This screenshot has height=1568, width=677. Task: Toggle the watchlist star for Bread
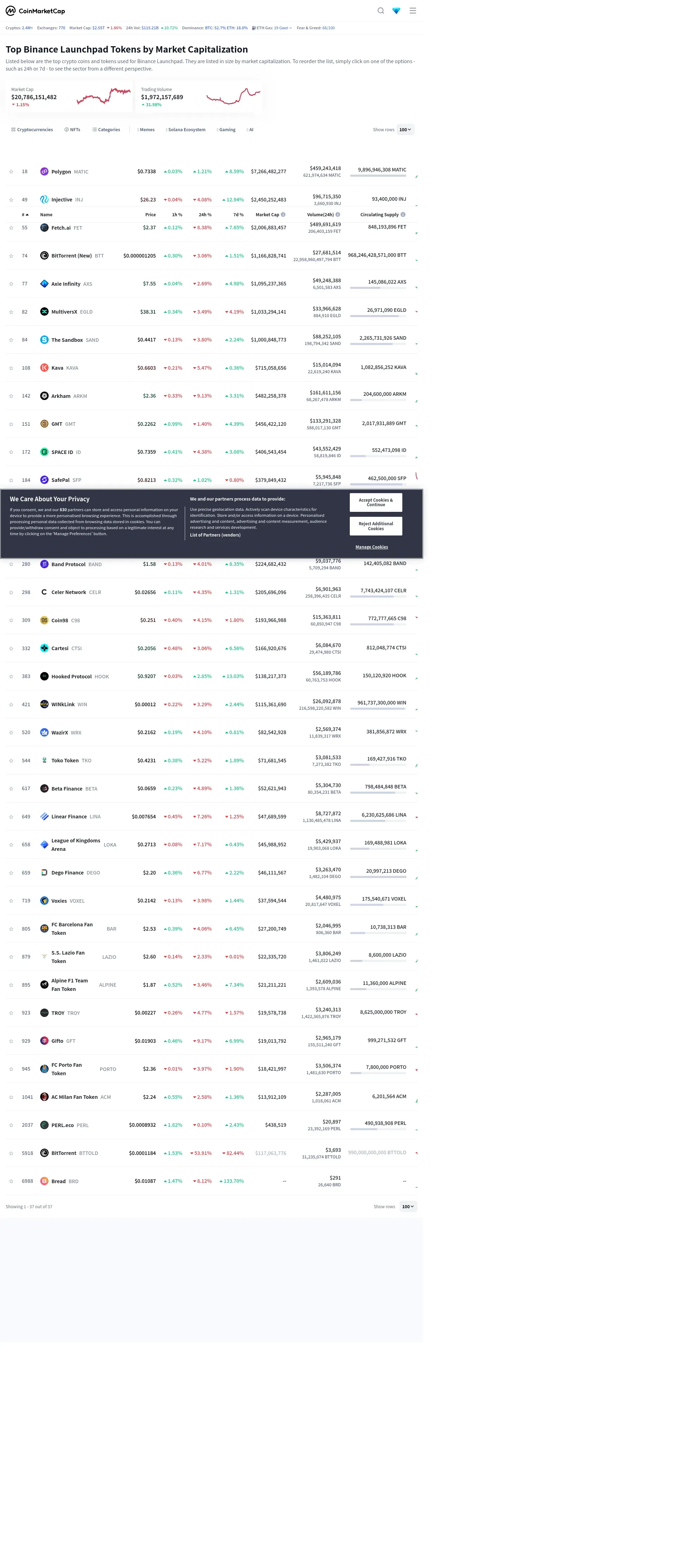(x=11, y=1181)
